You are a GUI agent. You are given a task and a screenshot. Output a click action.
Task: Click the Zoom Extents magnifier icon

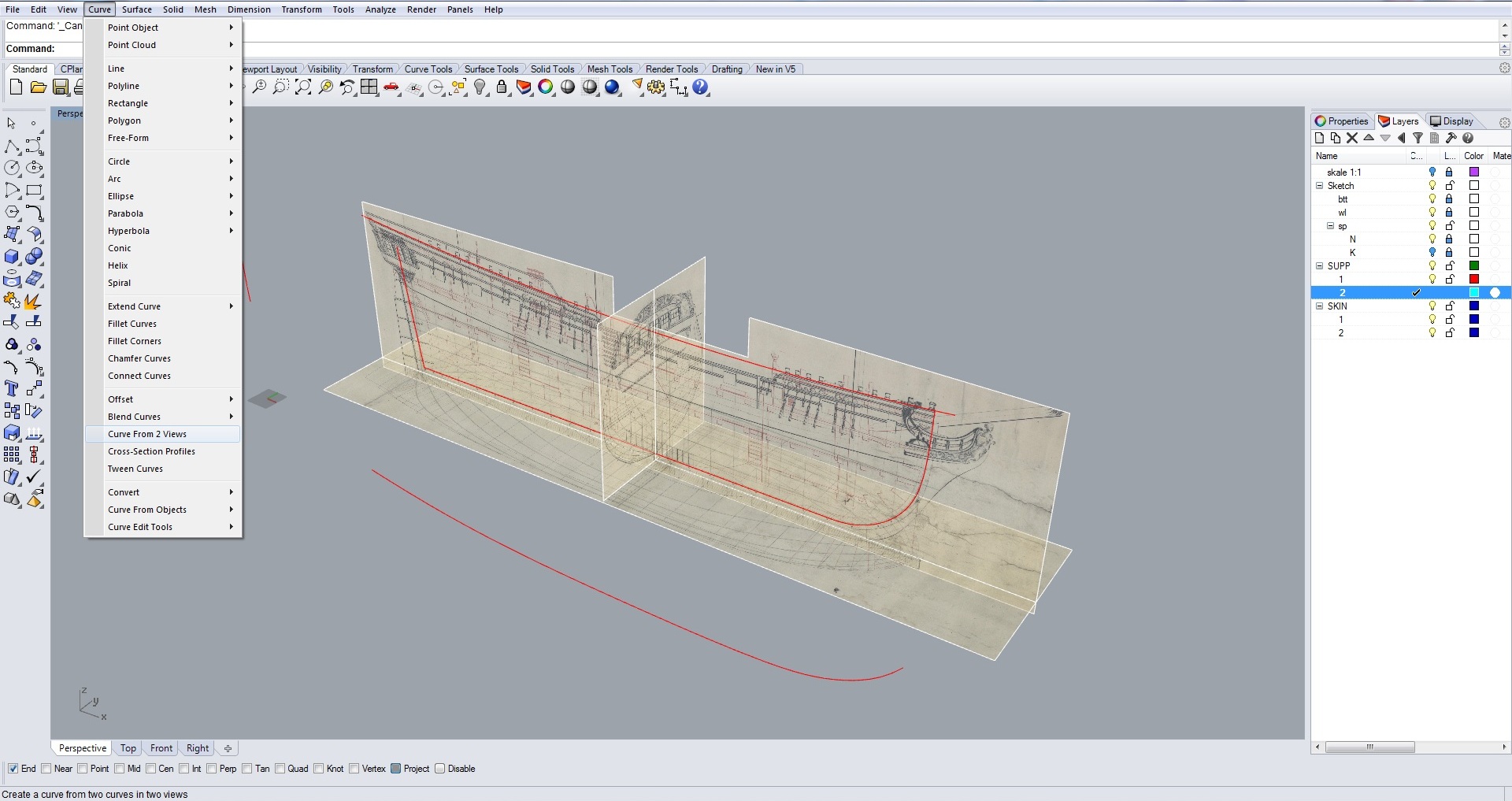pyautogui.click(x=303, y=87)
